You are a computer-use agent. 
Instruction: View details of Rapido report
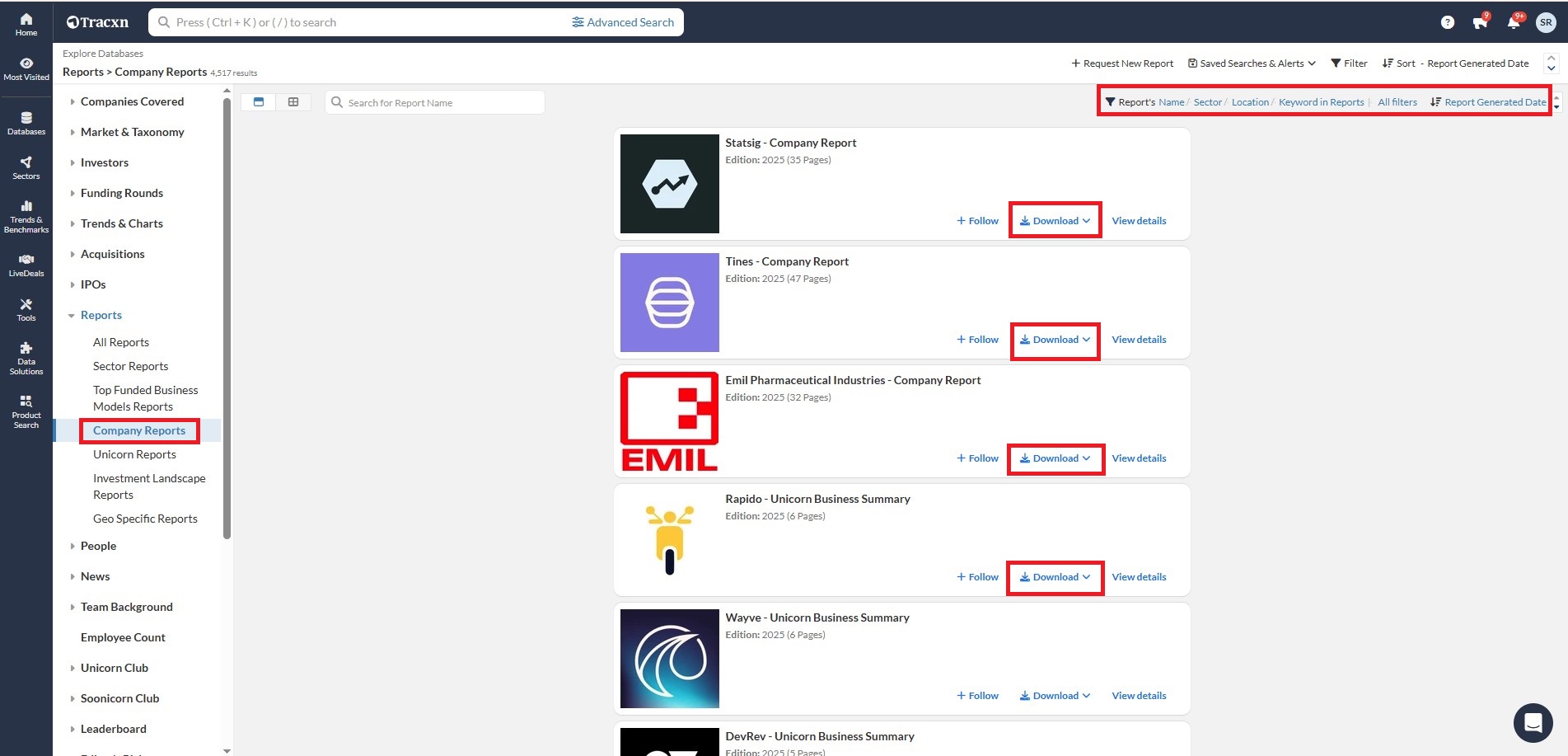point(1139,577)
